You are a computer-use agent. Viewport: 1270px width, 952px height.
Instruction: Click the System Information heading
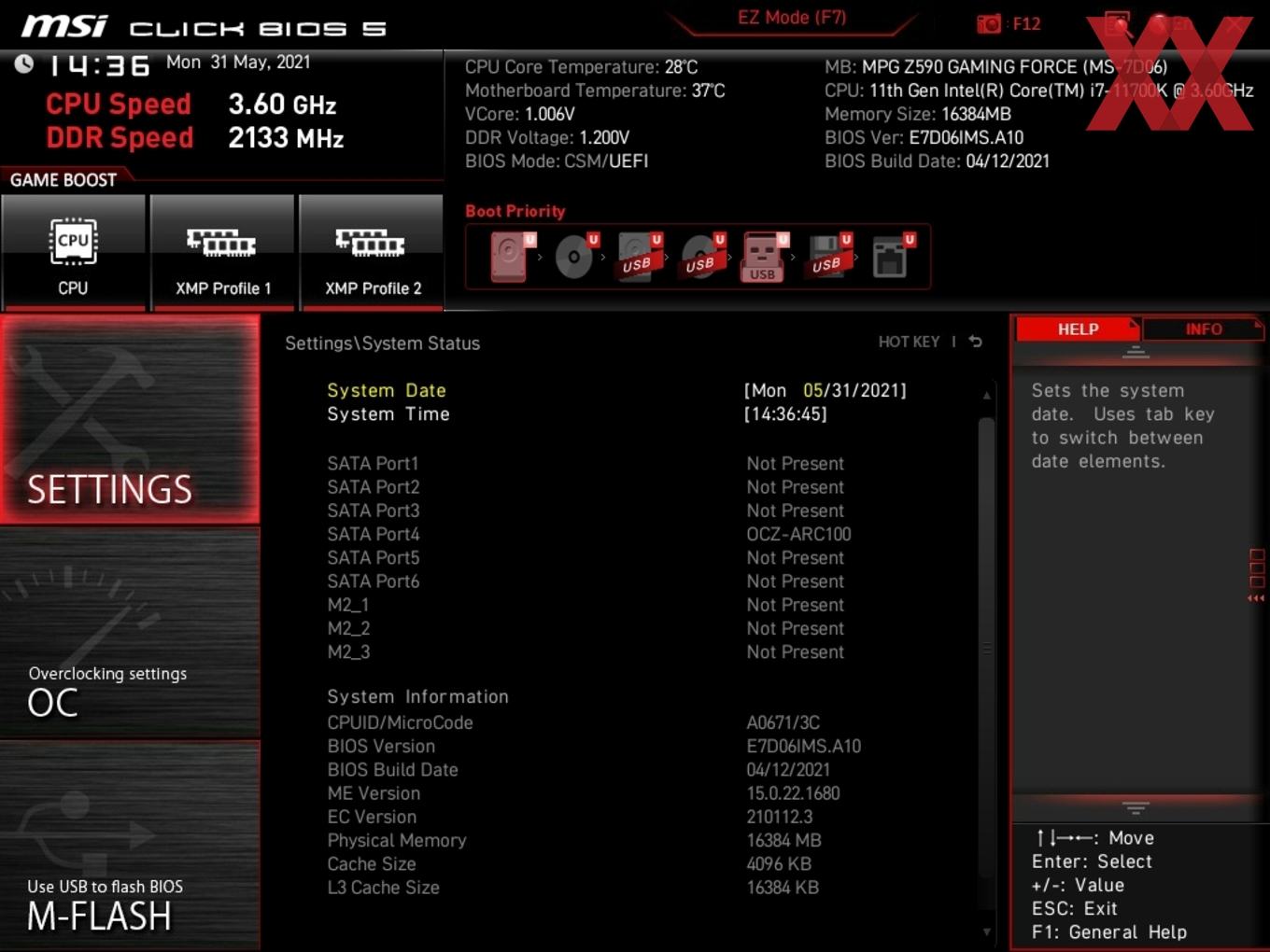tap(417, 696)
